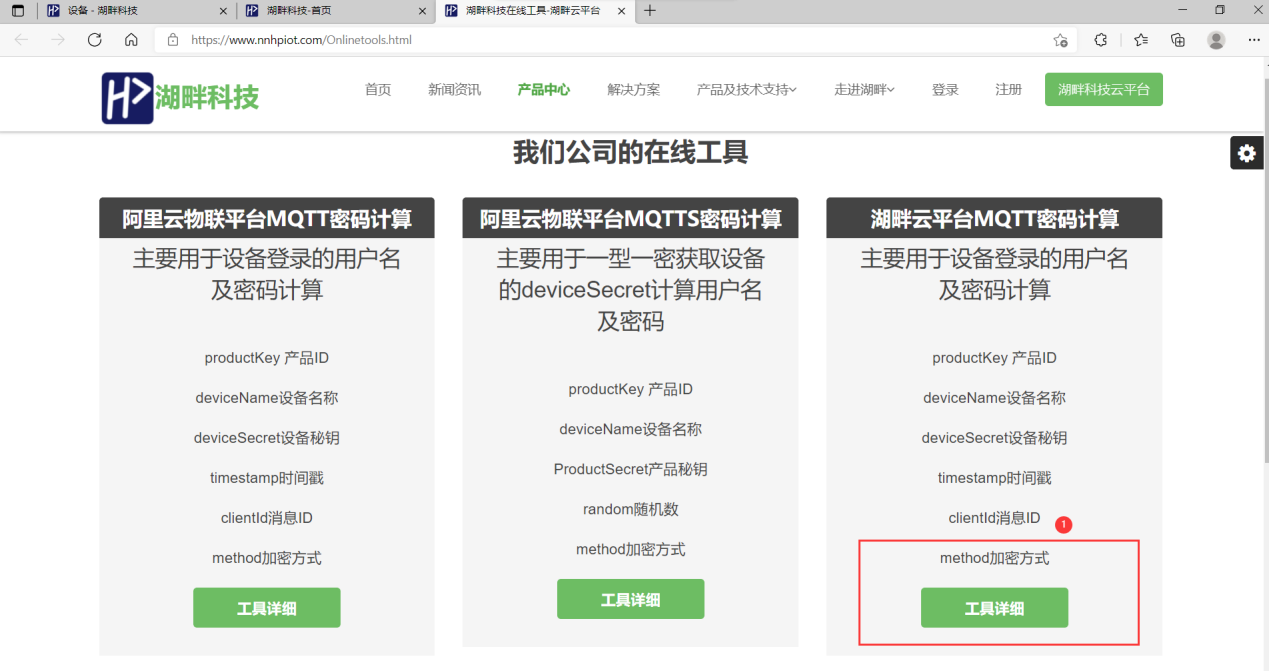Click the browser forward arrow

pyautogui.click(x=58, y=40)
